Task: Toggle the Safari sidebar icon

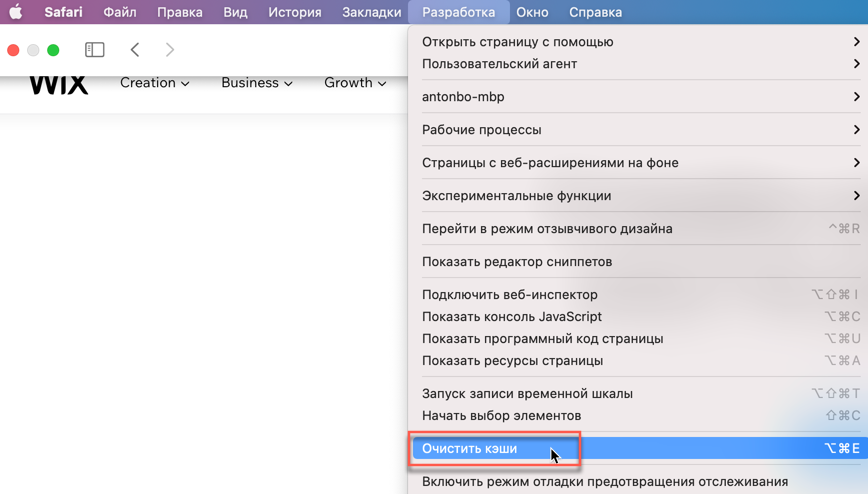Action: [x=95, y=50]
